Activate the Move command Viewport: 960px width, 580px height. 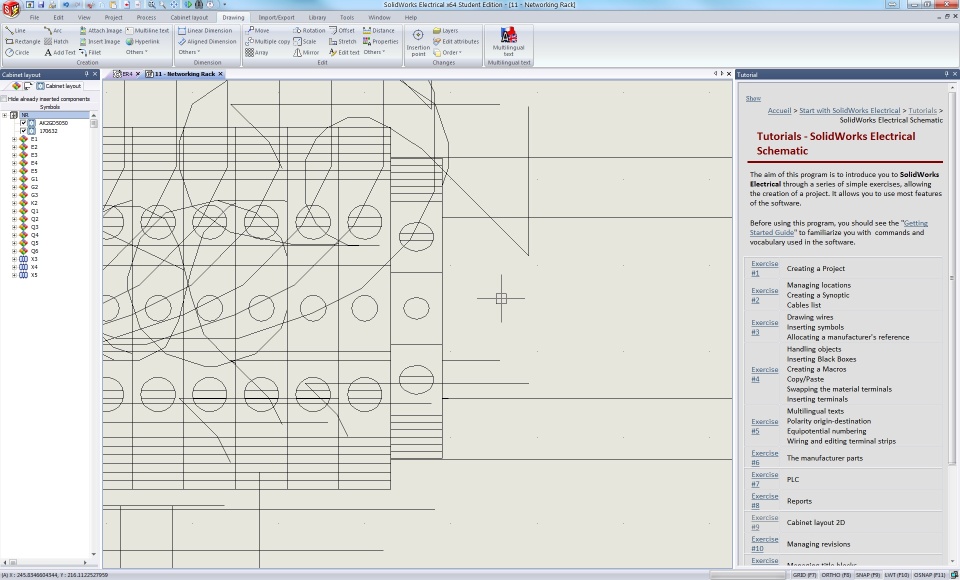point(257,31)
